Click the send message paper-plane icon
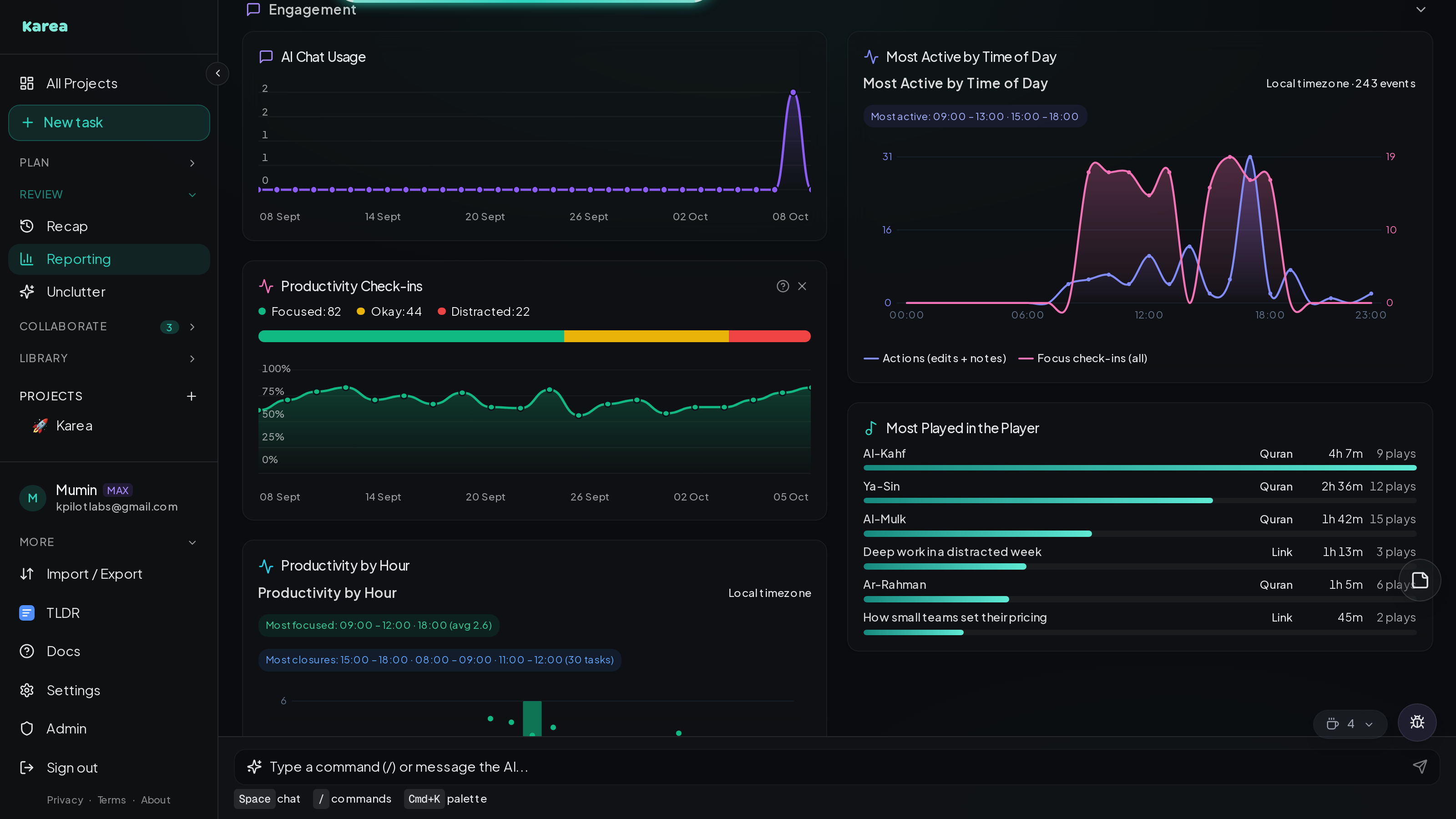 1419,766
